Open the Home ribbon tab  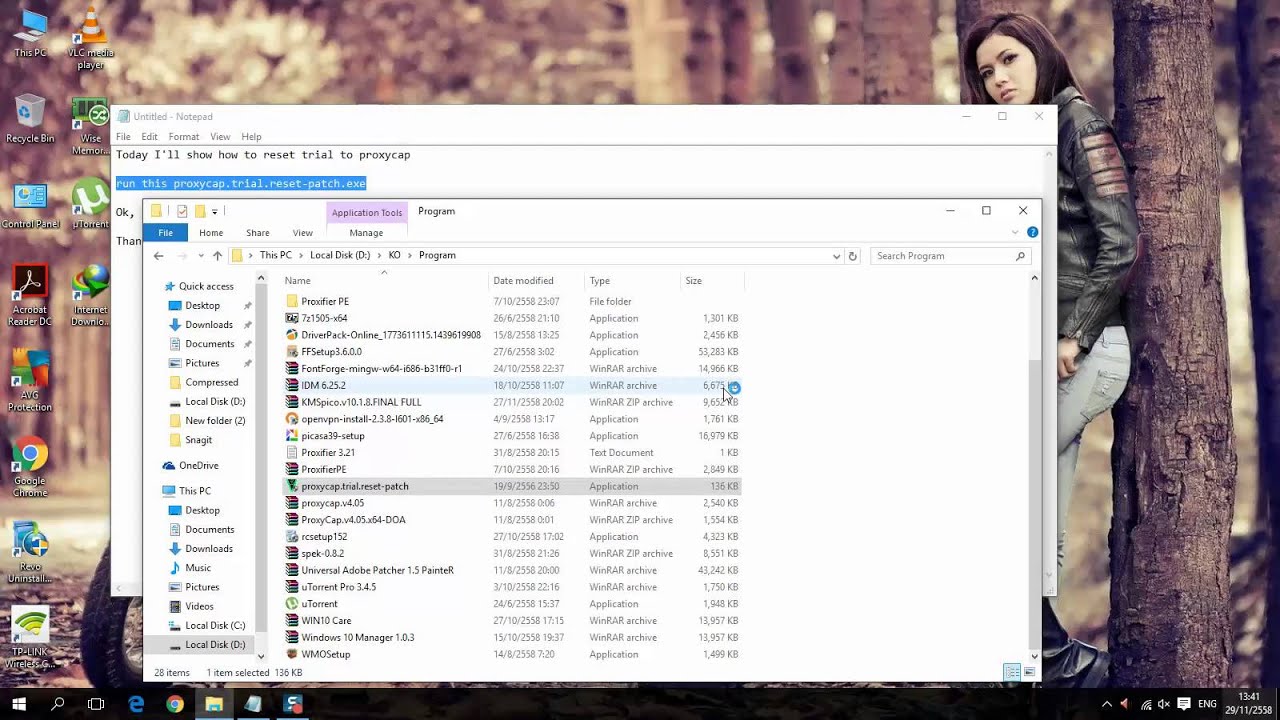(211, 233)
